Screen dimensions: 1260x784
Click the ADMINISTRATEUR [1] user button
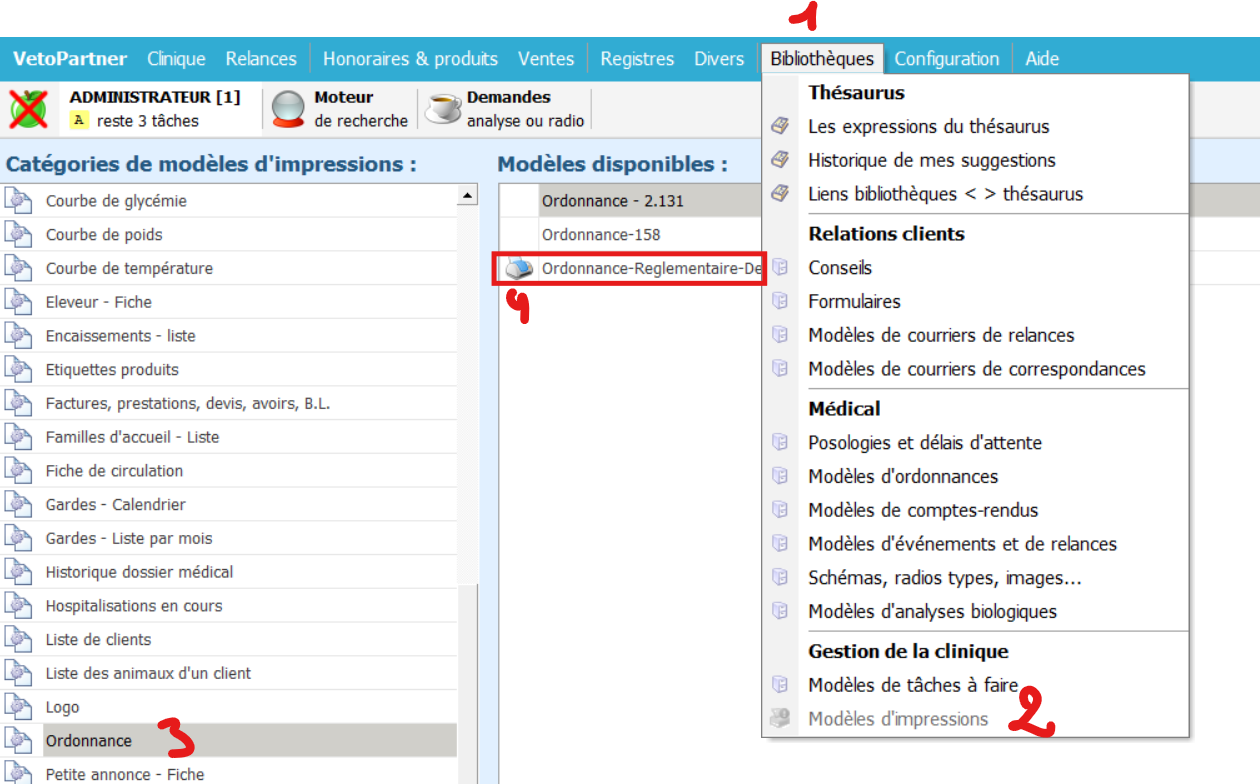[x=155, y=98]
